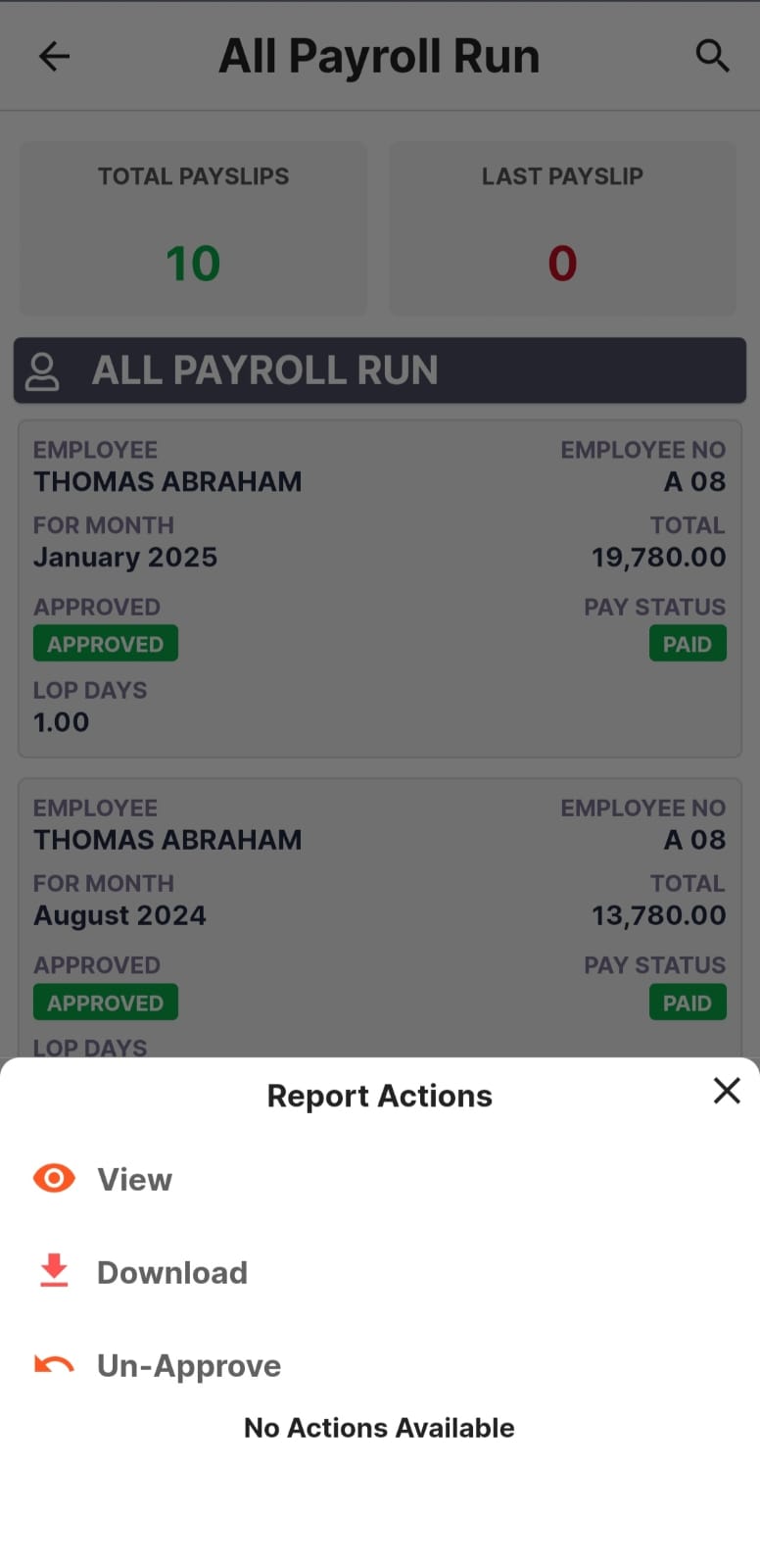The height and width of the screenshot is (1568, 760).
Task: Click the Un-Approve undo arrow icon
Action: [54, 1364]
